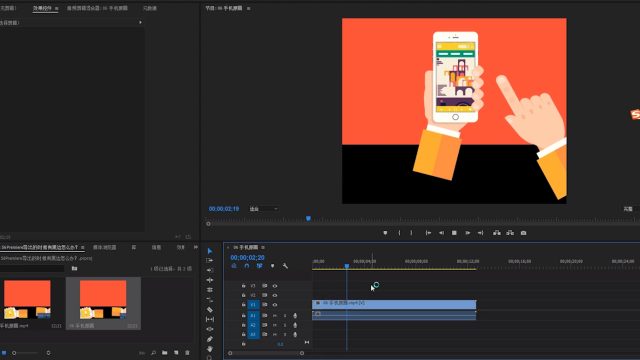Click nest sequence insert toggle icon
640x360 pixels.
point(234,266)
